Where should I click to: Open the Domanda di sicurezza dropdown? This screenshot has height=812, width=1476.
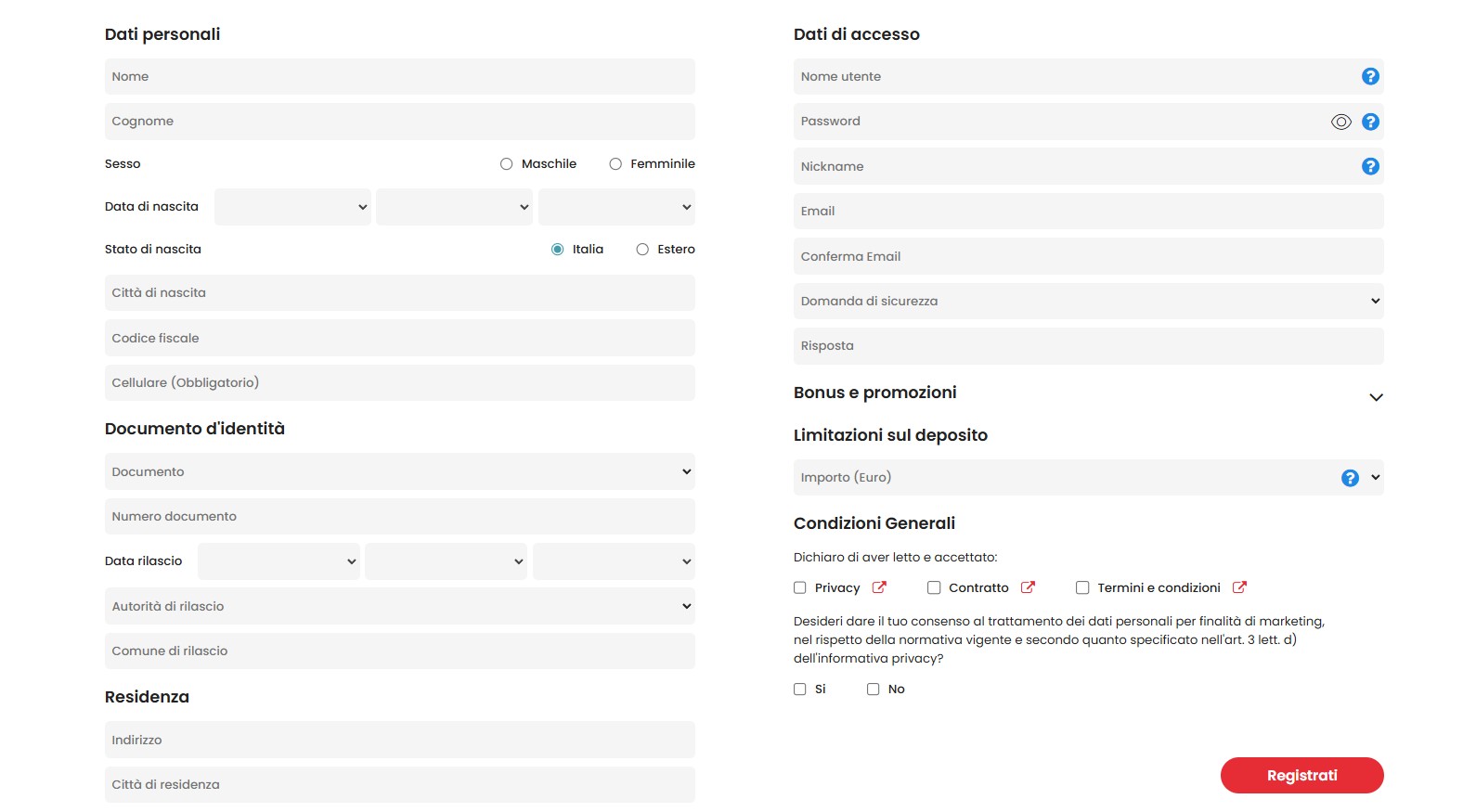[x=1088, y=301]
